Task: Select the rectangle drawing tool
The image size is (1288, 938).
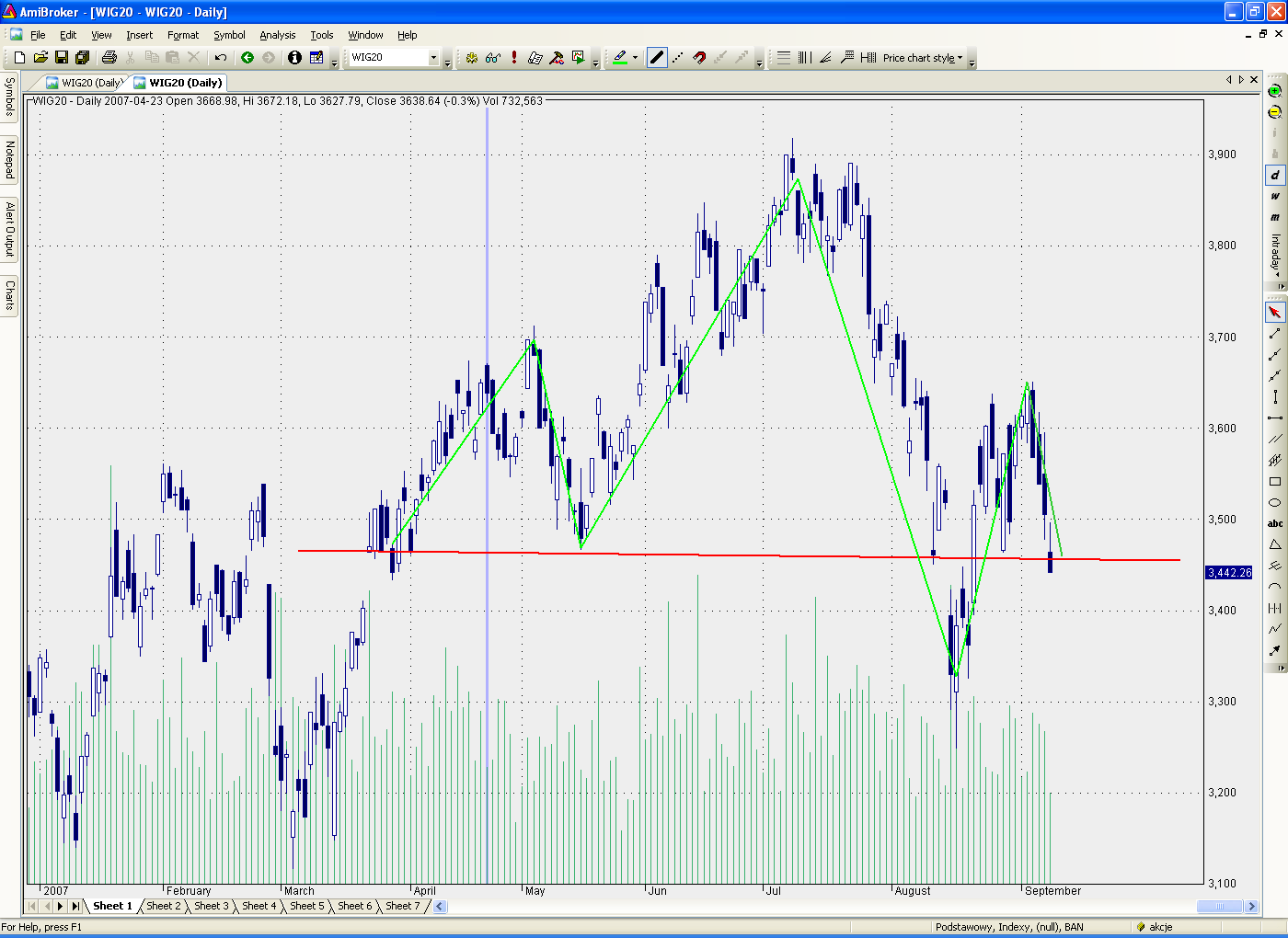Action: pos(1275,482)
